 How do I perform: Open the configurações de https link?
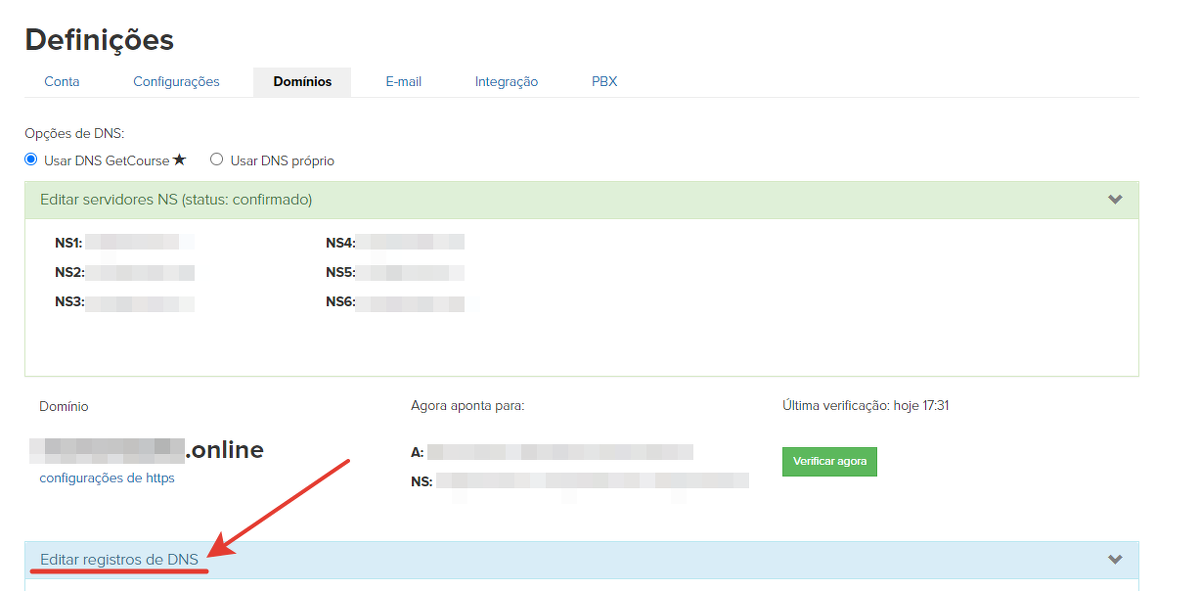pyautogui.click(x=107, y=478)
